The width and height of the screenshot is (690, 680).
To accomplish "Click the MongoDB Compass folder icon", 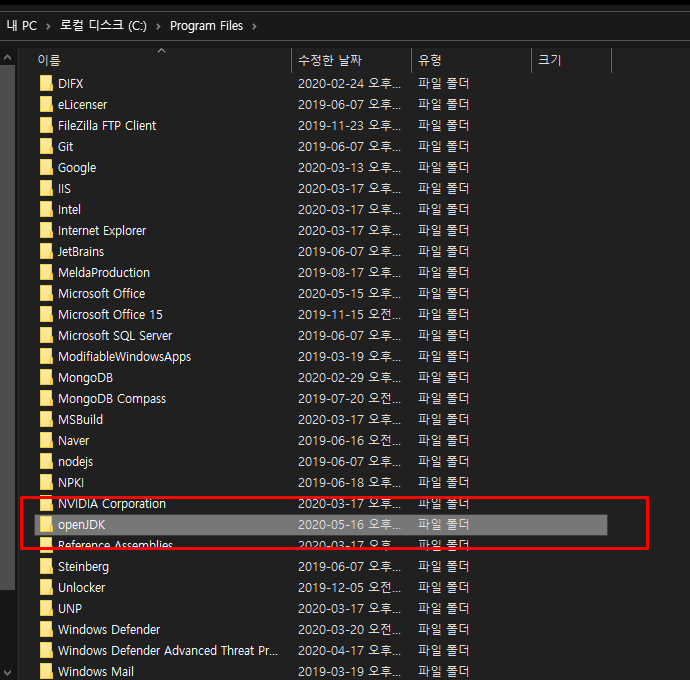I will 46,398.
